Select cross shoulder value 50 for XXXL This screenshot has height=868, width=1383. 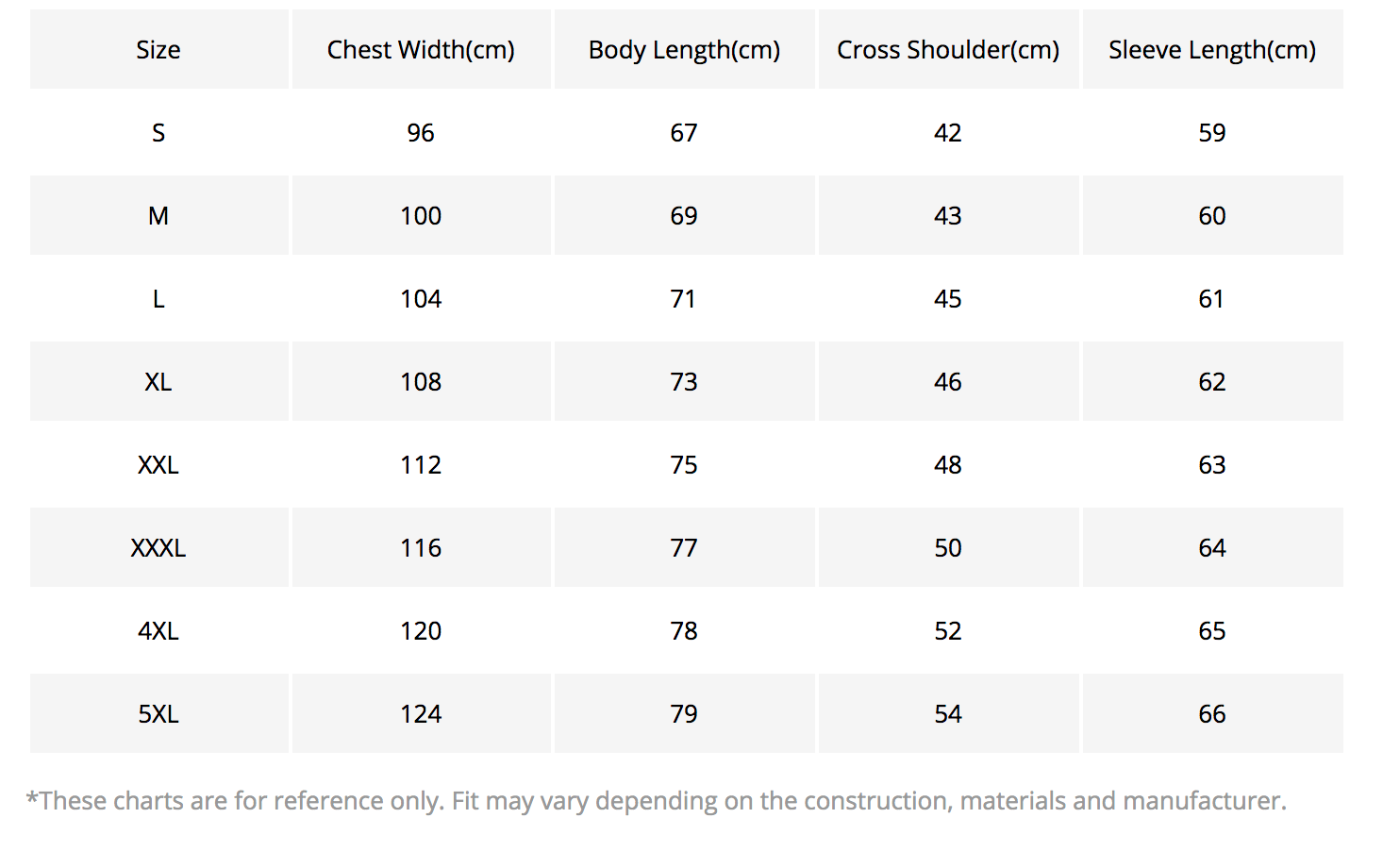click(x=948, y=548)
